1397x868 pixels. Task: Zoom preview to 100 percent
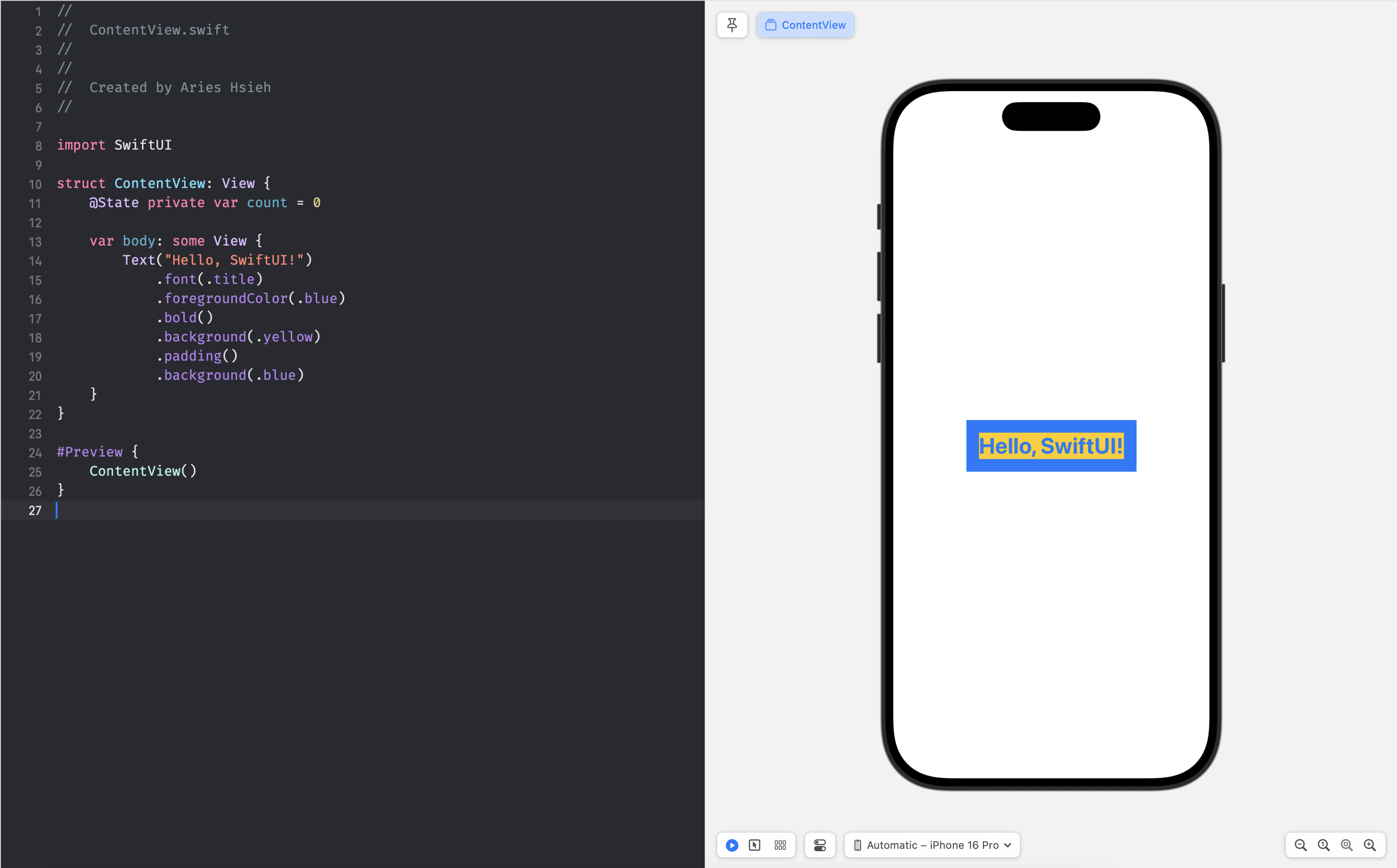point(1324,845)
